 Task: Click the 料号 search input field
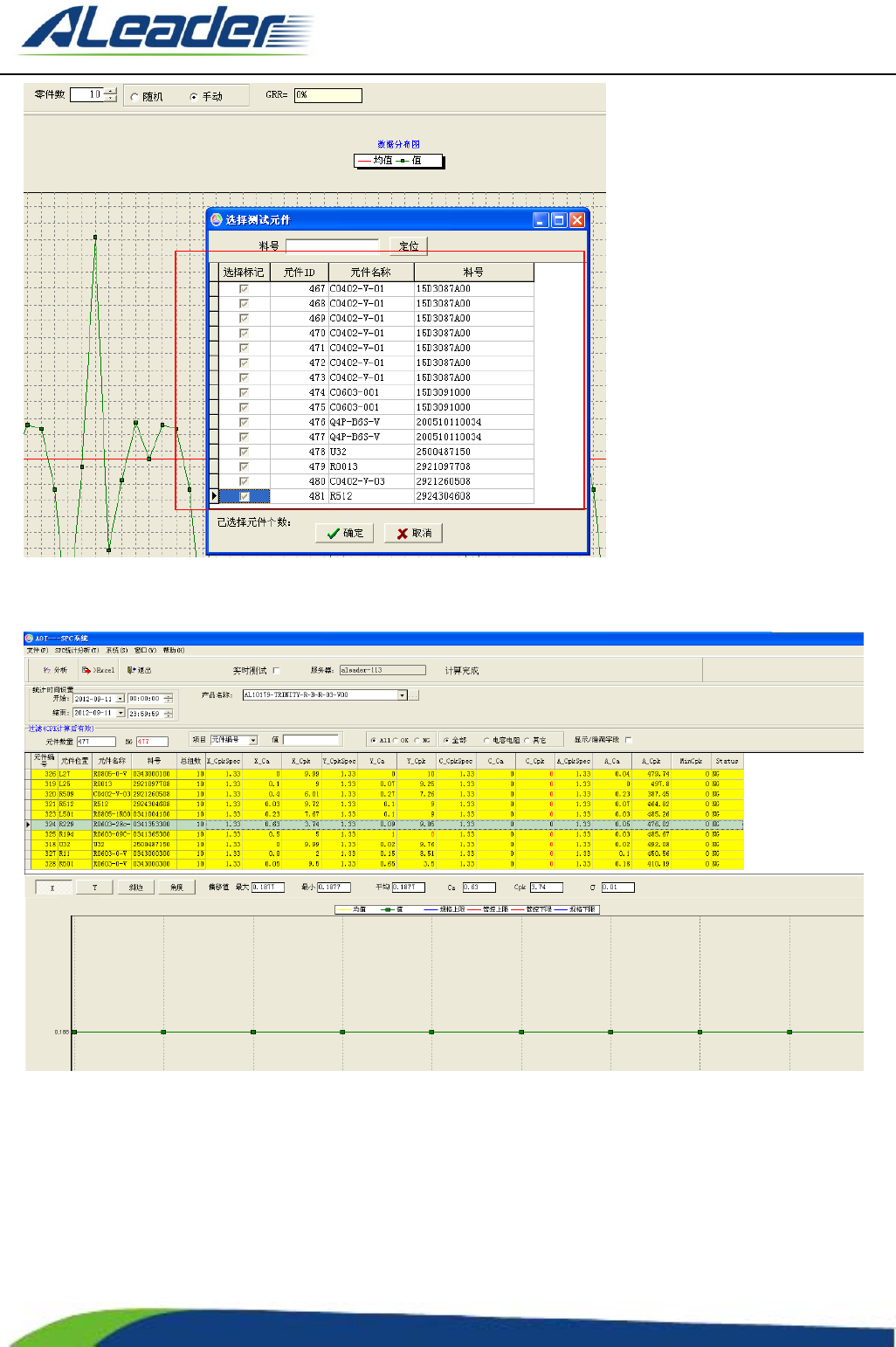tap(333, 246)
